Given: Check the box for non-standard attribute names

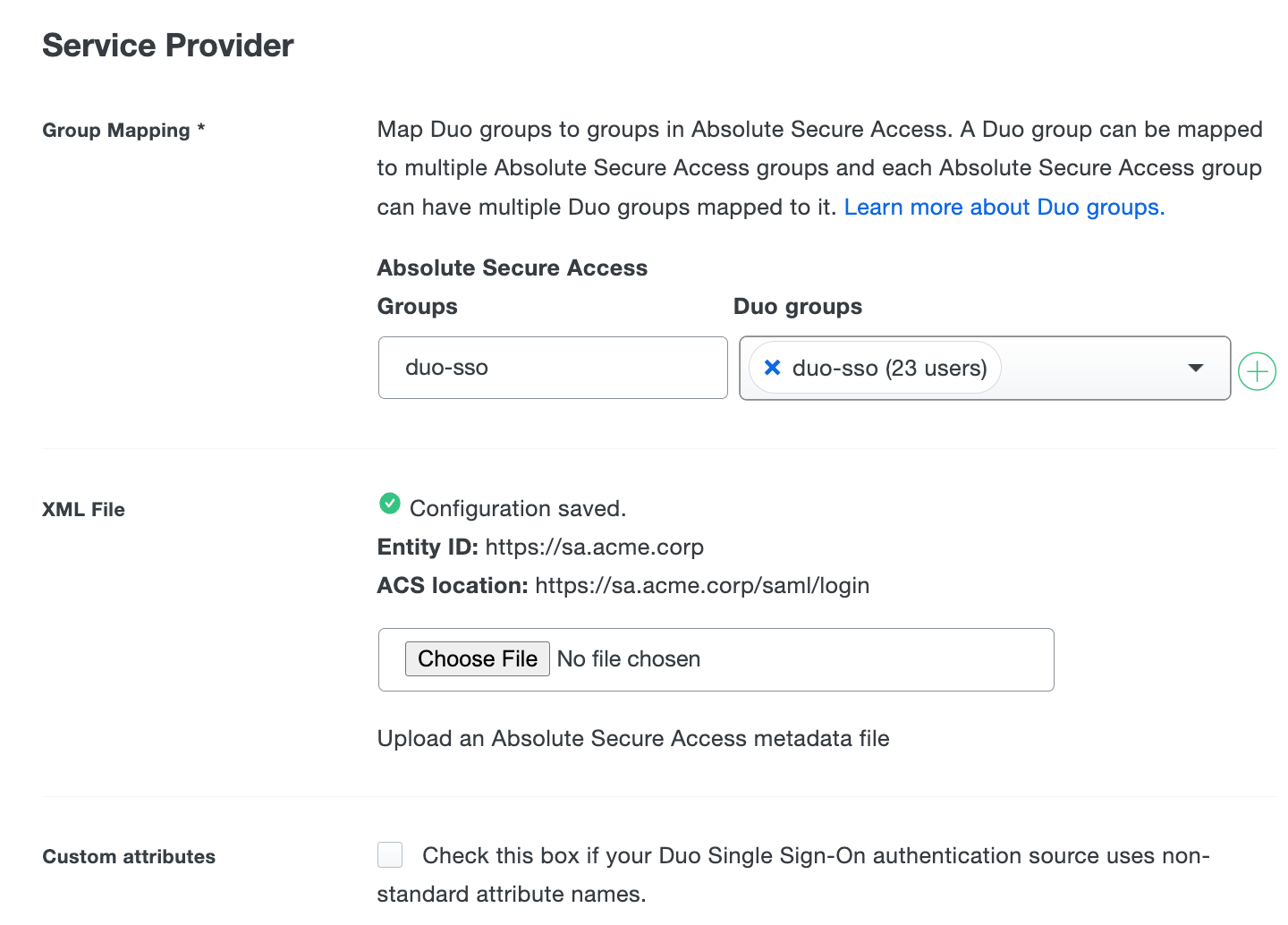Looking at the screenshot, I should tap(389, 855).
